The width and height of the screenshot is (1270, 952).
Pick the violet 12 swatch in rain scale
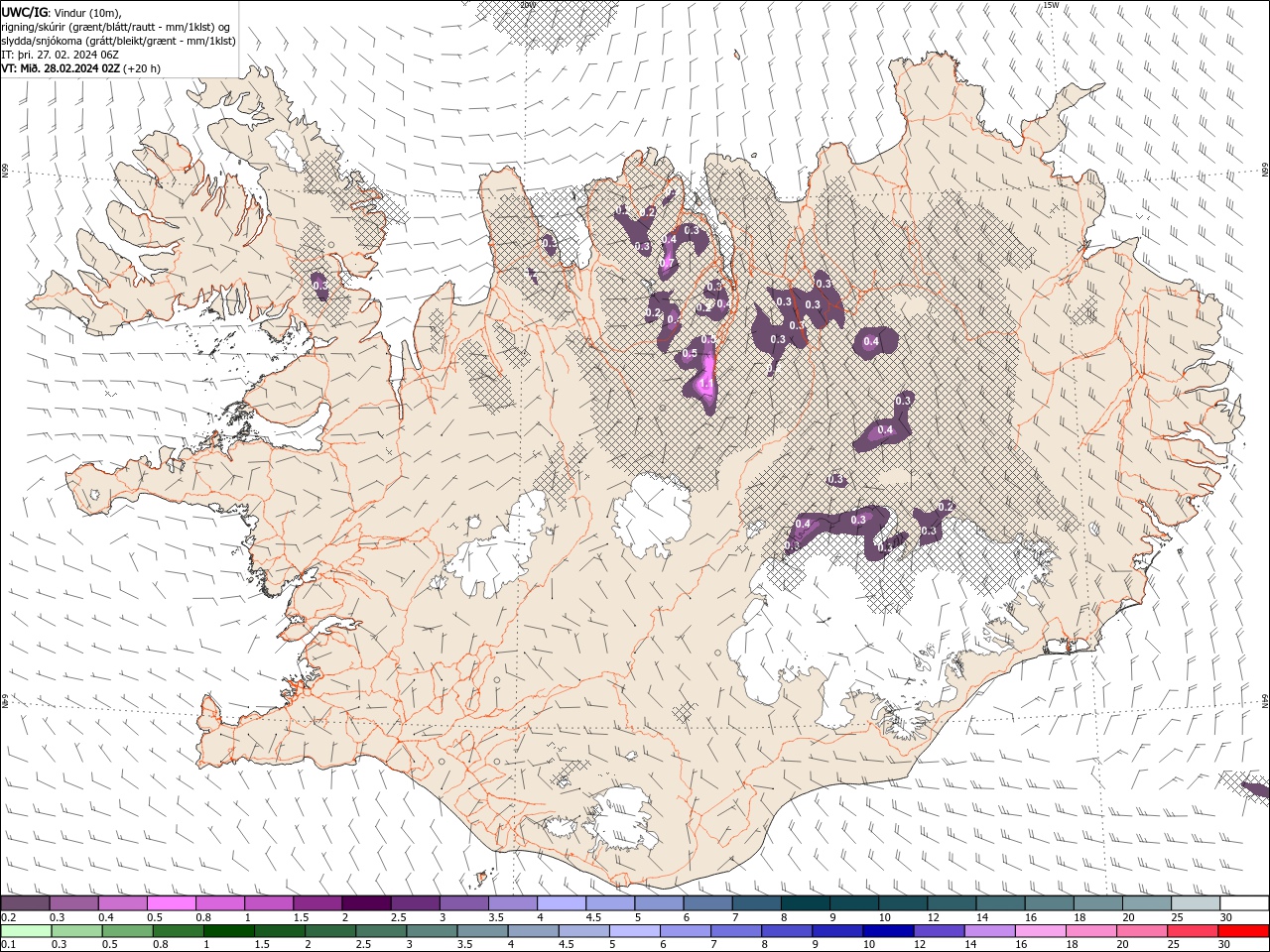pos(938,931)
